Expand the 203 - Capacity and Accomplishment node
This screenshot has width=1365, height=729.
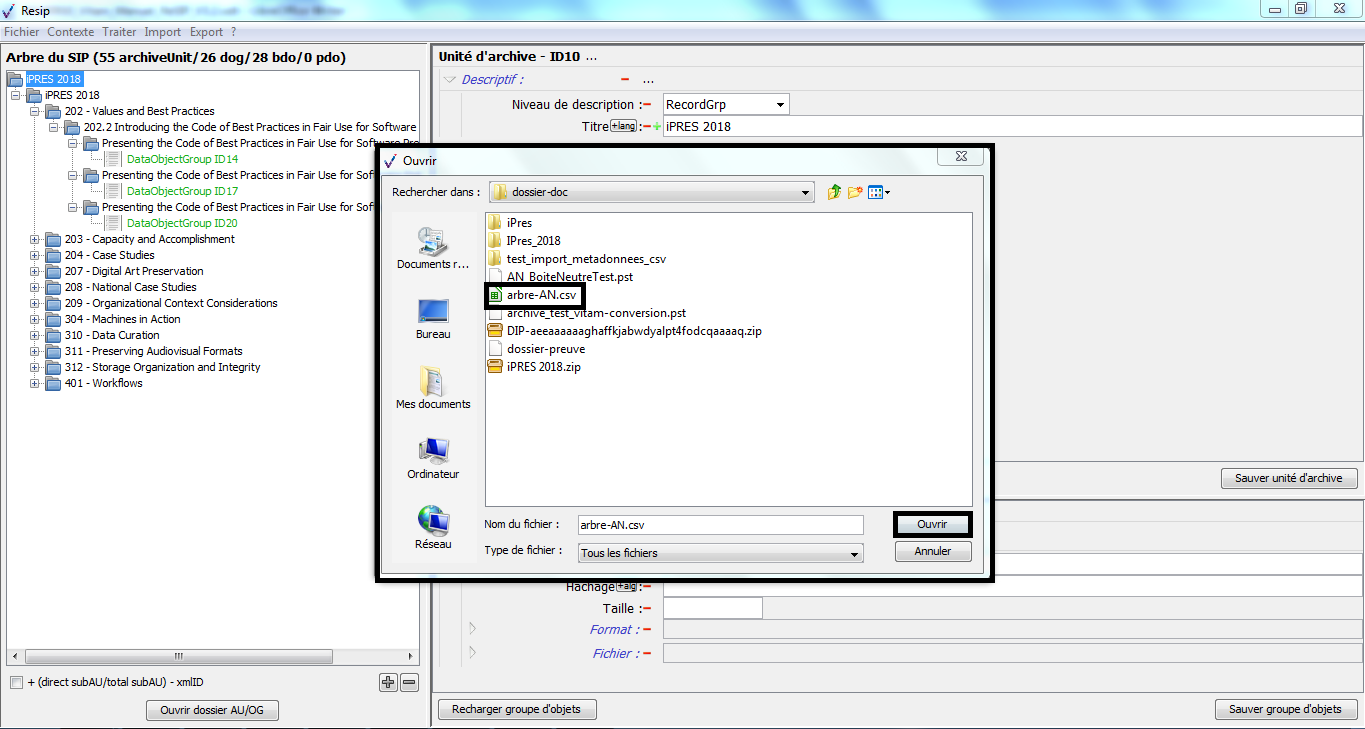pos(35,239)
